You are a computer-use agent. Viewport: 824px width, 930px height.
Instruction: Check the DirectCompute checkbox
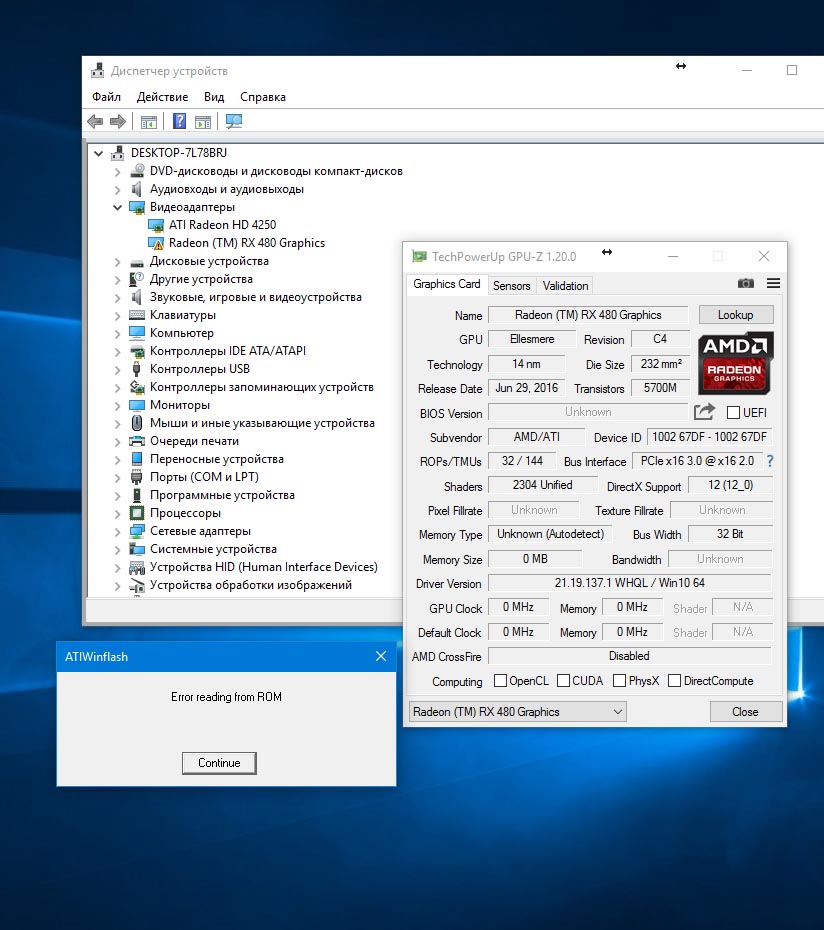[x=674, y=681]
